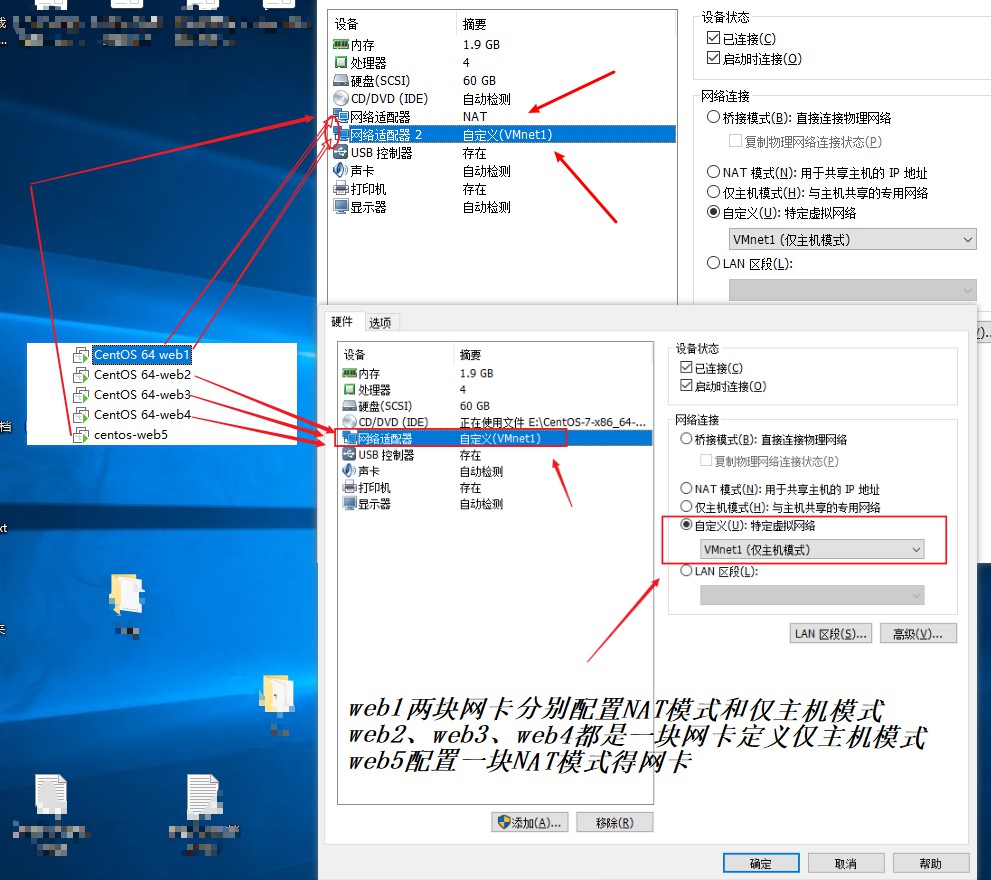The image size is (991, 880).
Task: Click the desktop file icon at bottom left
Action: point(51,794)
